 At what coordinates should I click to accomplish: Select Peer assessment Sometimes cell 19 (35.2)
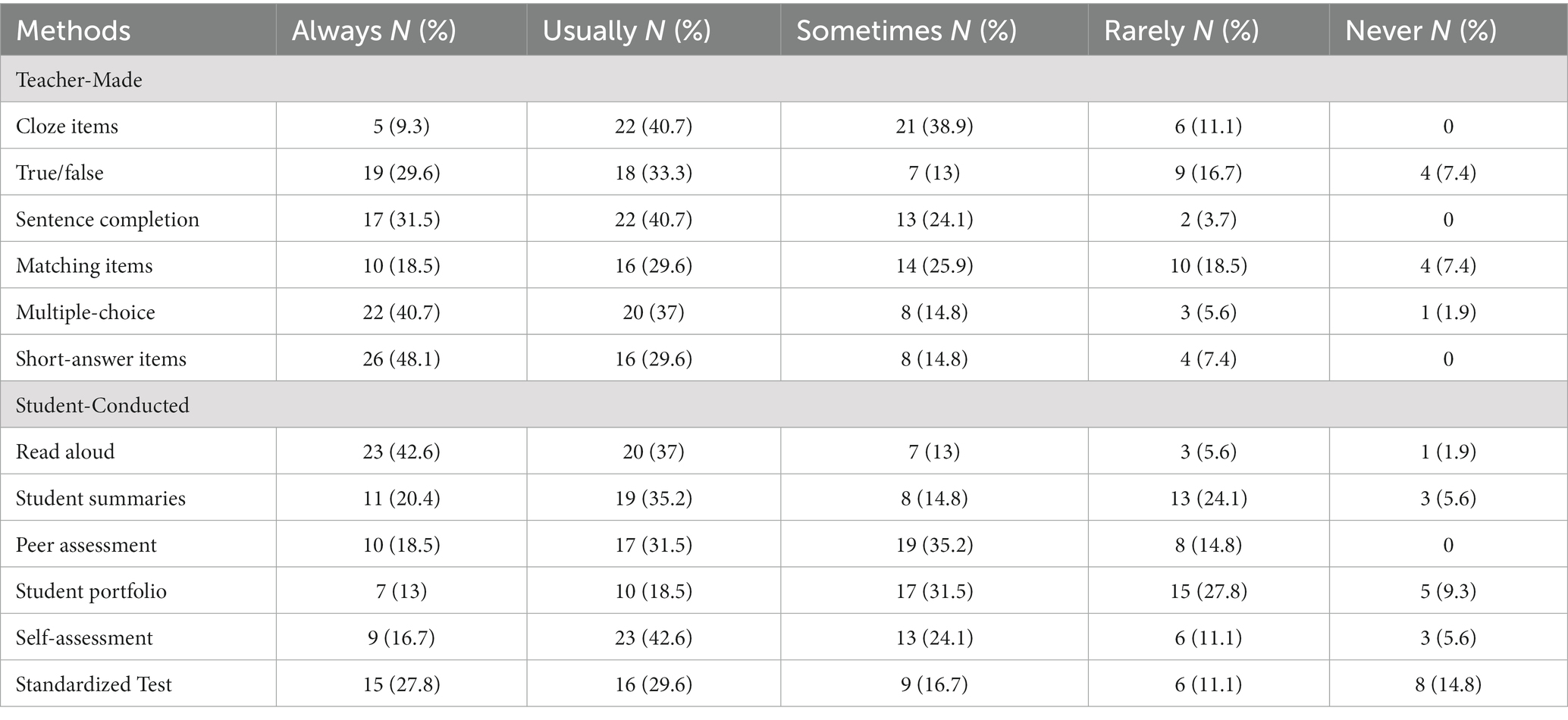(934, 545)
